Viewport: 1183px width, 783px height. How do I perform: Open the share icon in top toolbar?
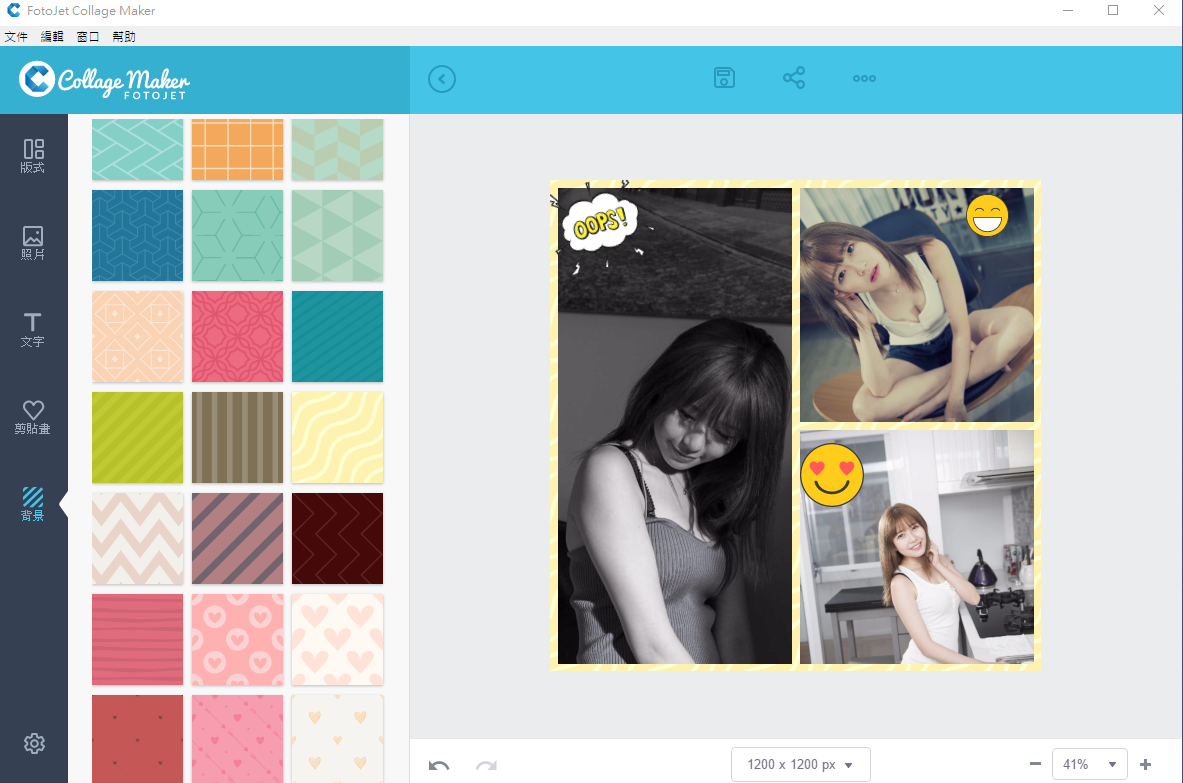[x=794, y=78]
